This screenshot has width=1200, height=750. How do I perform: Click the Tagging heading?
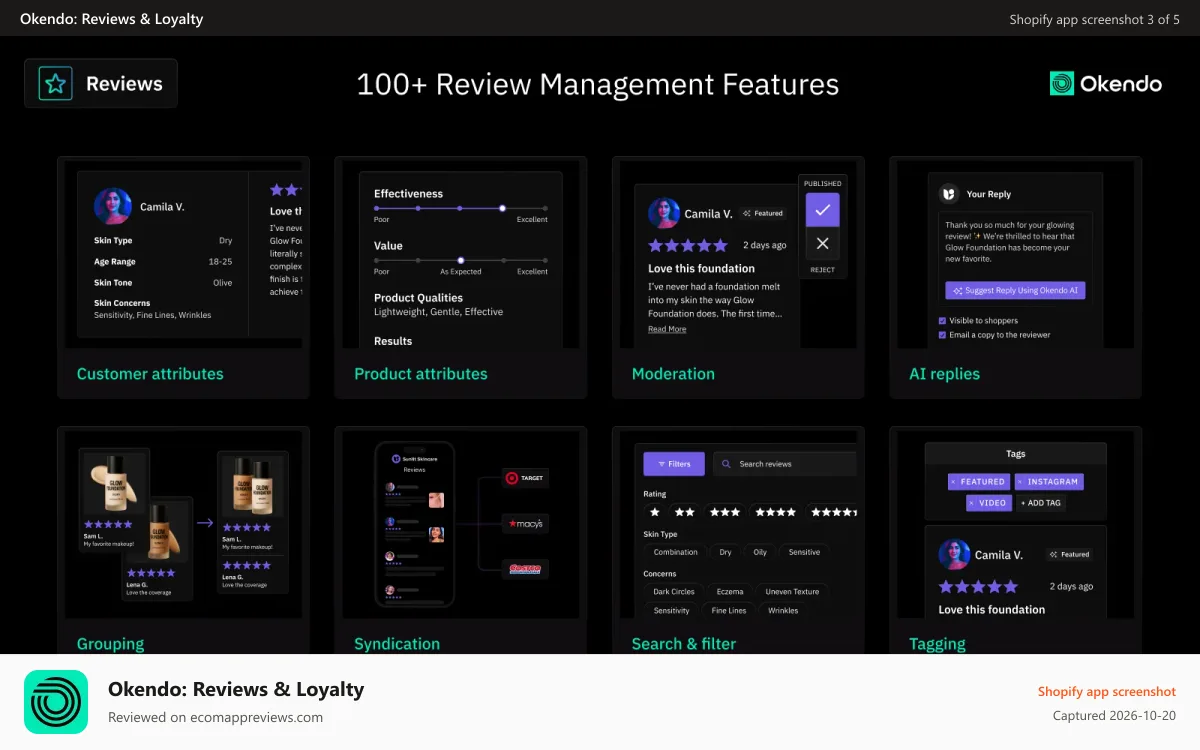(937, 644)
